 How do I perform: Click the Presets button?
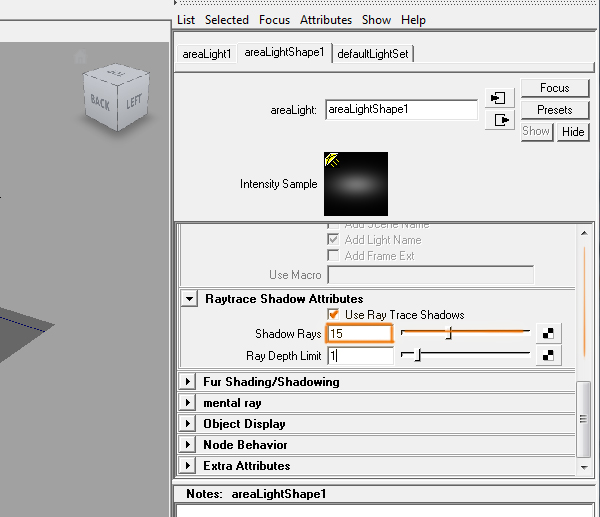click(x=554, y=110)
